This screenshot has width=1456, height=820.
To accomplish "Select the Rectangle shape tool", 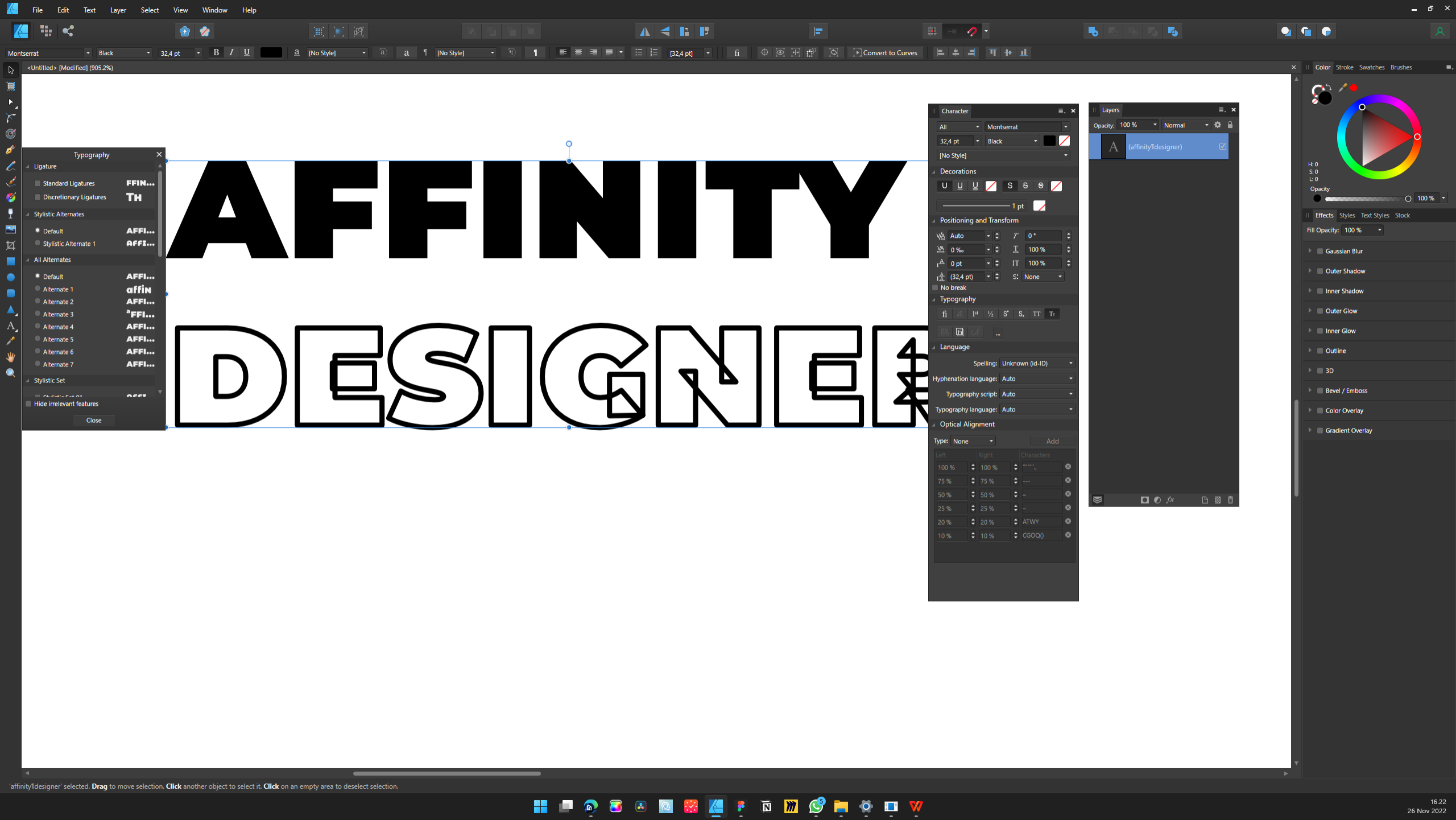I will (10, 261).
